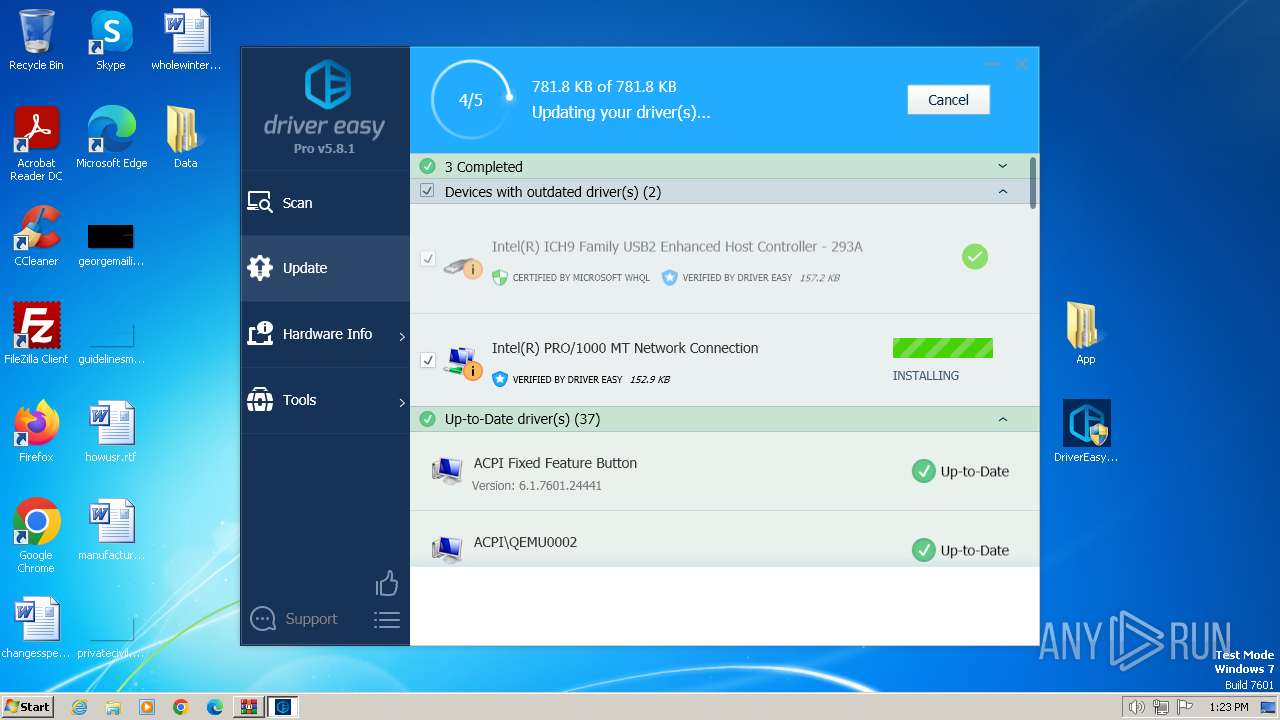Viewport: 1280px width, 720px height.
Task: Open the Firefox desktop shortcut
Action: [x=36, y=432]
